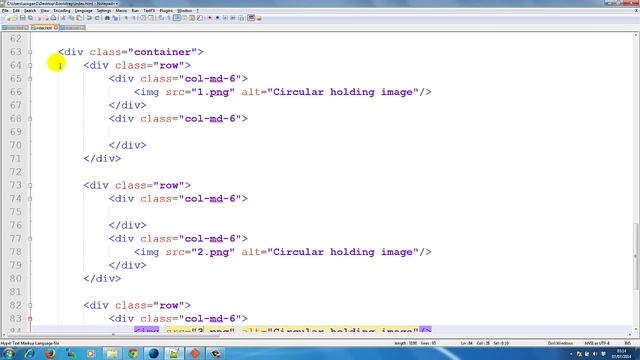
Task: Click the Print toolbar icon
Action: [53, 18]
